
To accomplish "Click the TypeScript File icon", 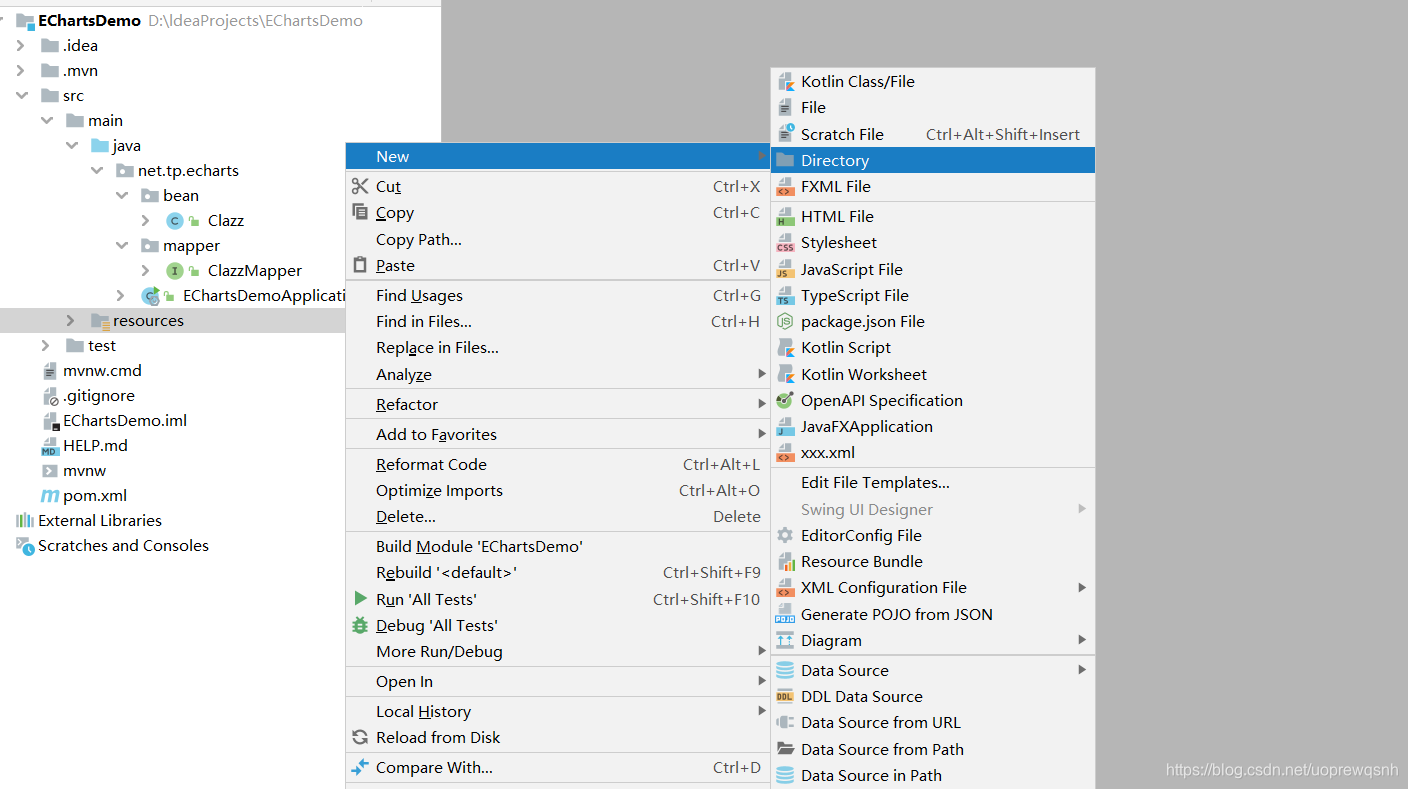I will pos(785,296).
